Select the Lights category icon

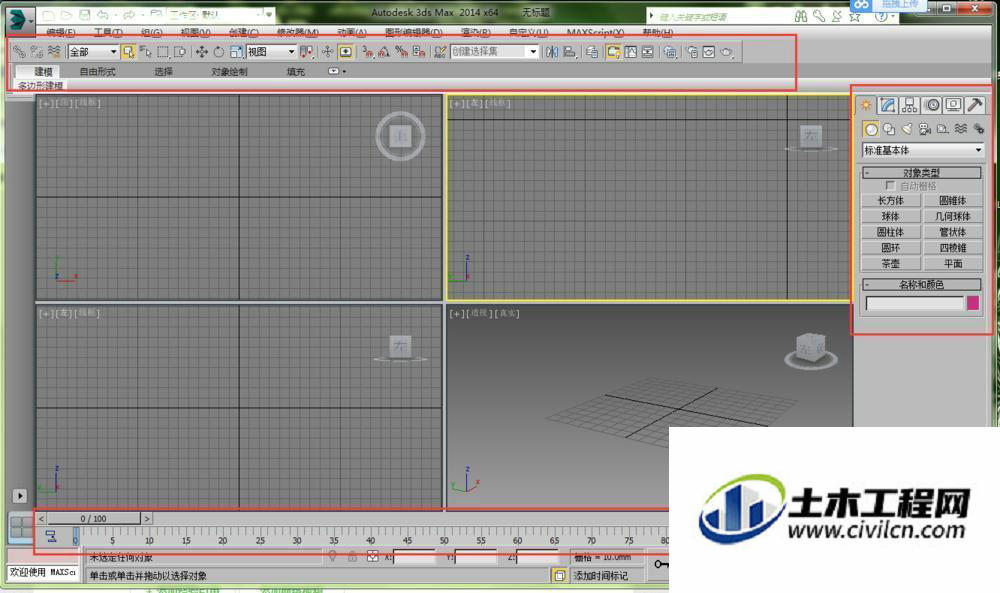click(906, 129)
